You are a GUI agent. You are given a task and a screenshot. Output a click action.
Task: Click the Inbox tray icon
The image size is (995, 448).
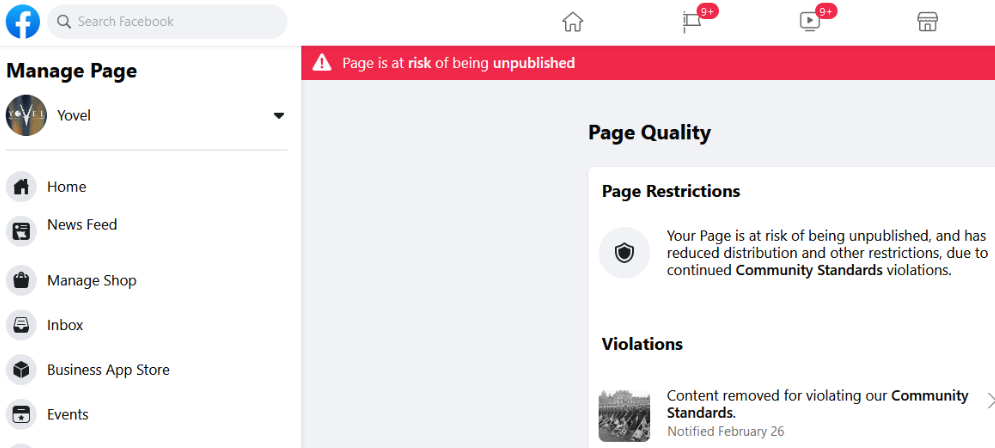tap(21, 325)
